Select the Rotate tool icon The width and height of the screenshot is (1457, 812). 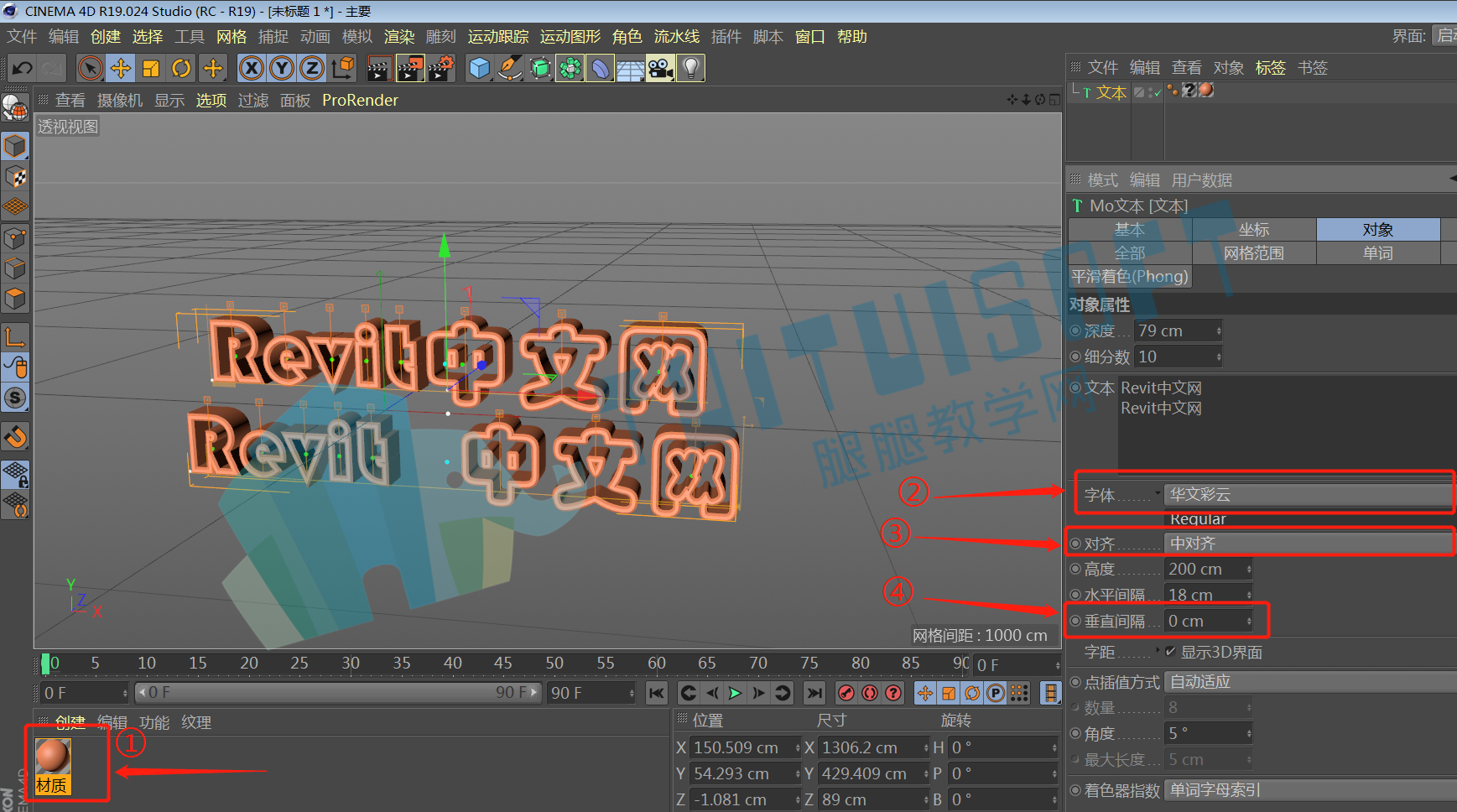pos(181,68)
